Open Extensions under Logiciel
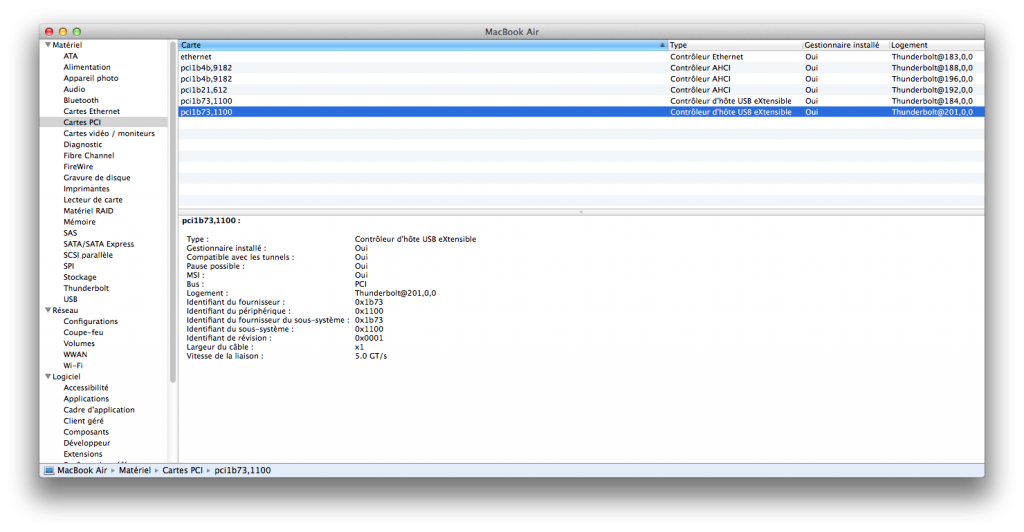 (x=83, y=454)
